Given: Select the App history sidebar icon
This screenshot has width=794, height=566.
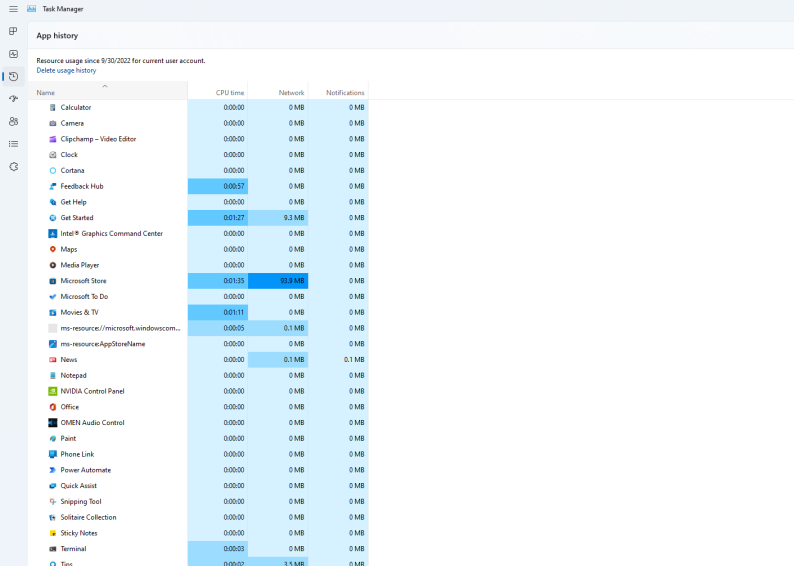Looking at the screenshot, I should (14, 76).
